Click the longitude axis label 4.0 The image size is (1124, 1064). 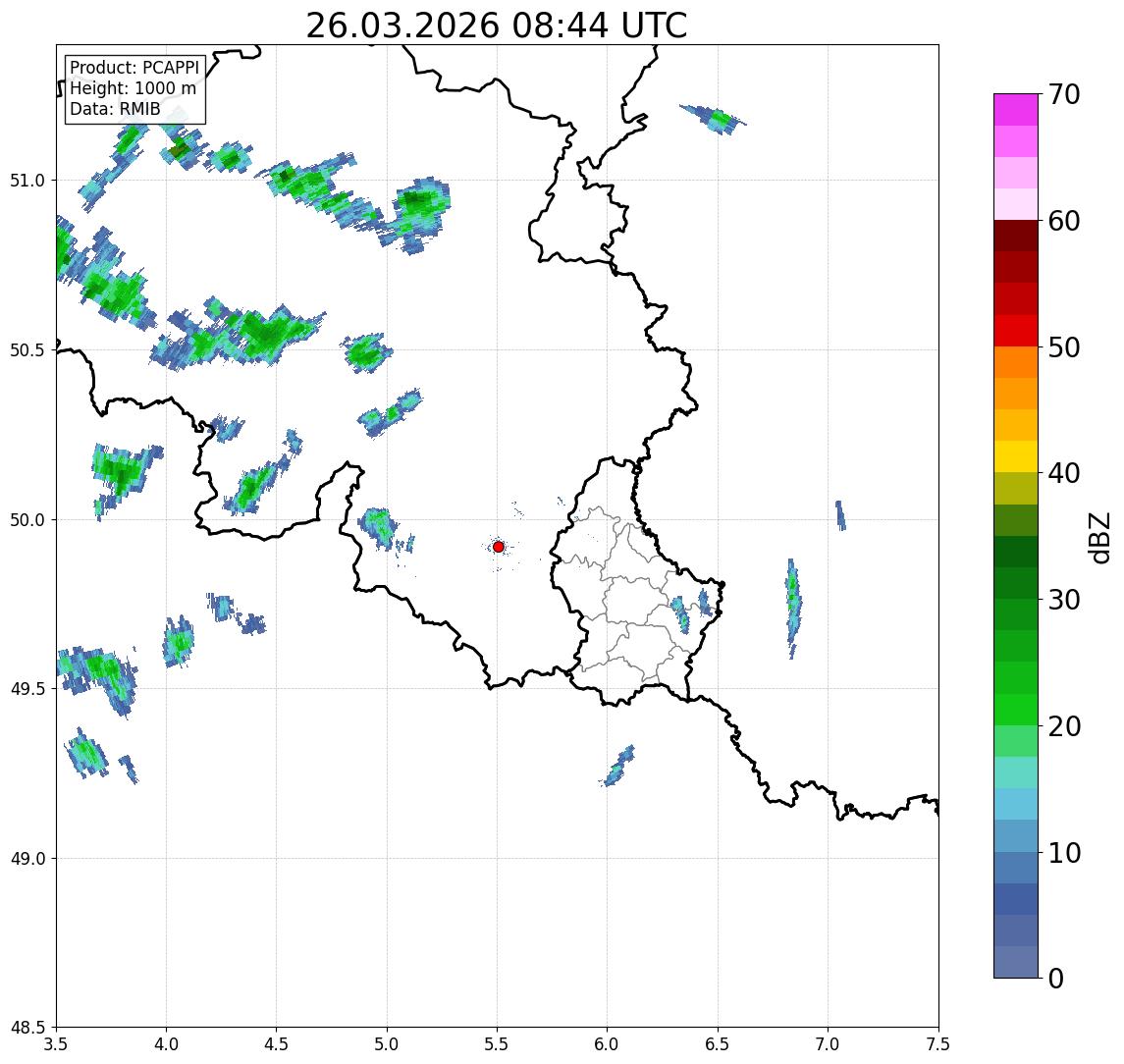166,1044
